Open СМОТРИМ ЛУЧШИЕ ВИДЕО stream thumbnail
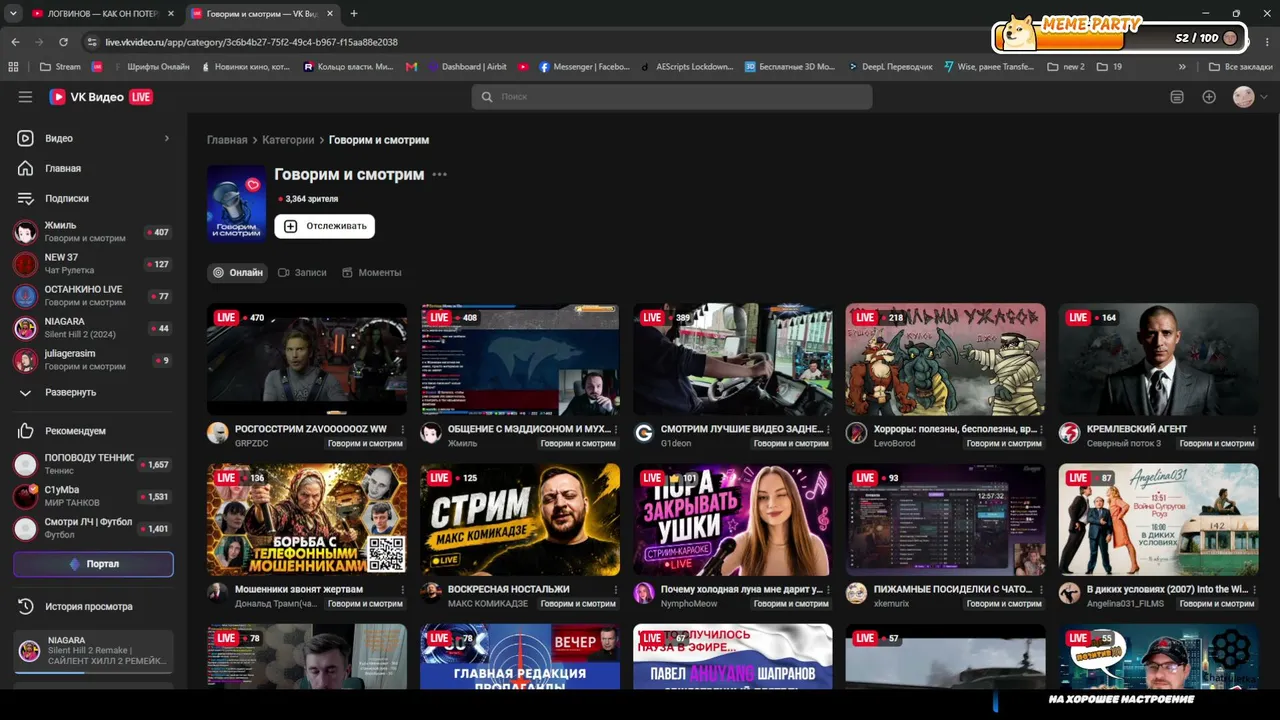This screenshot has height=720, width=1280. 733,359
